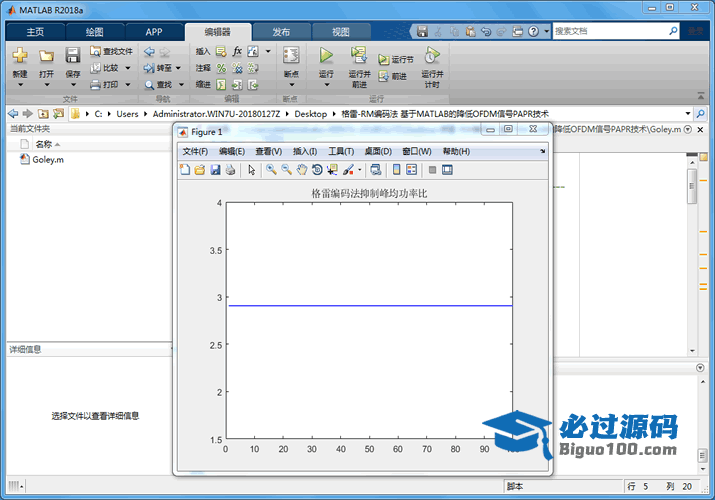
Task: Collapse the ribbon with arrow at right
Action: 700,96
